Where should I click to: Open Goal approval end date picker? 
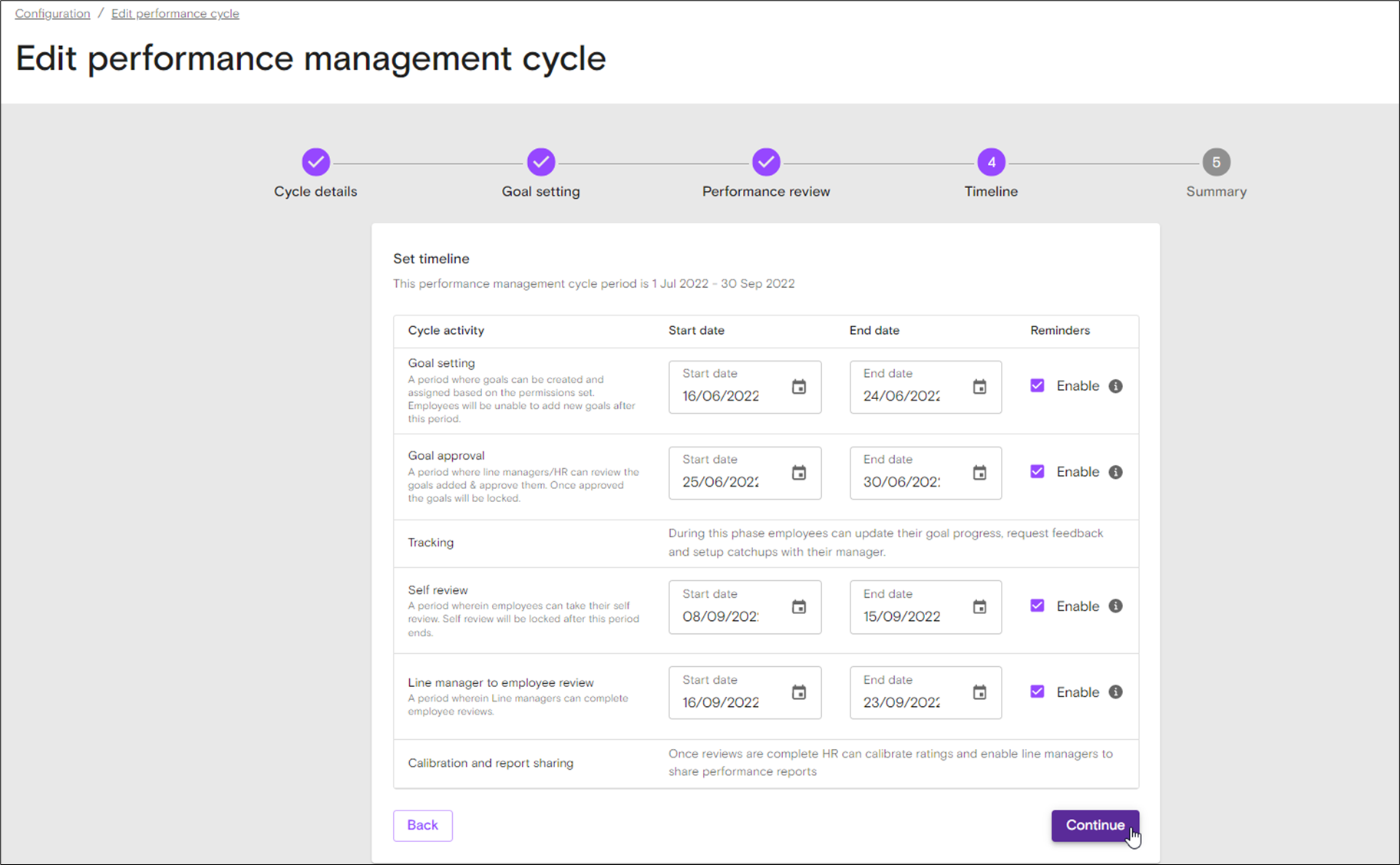click(x=979, y=473)
